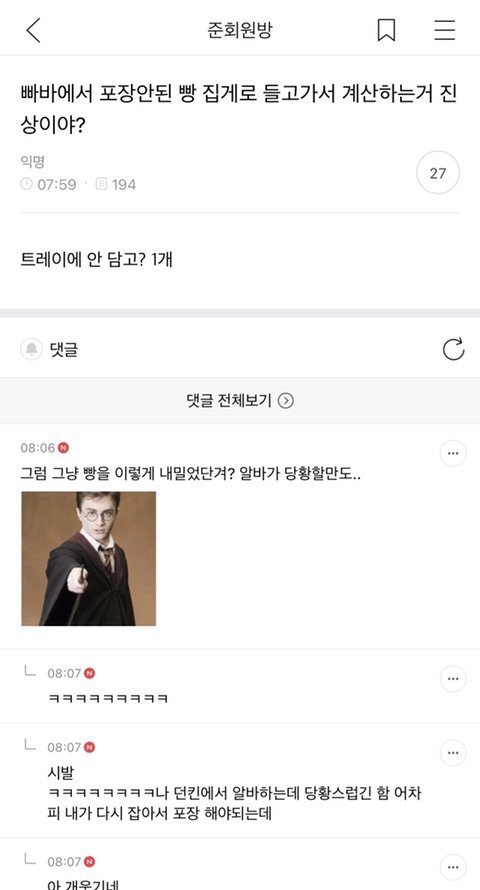Open options menu for the 08:06 comment

453,454
